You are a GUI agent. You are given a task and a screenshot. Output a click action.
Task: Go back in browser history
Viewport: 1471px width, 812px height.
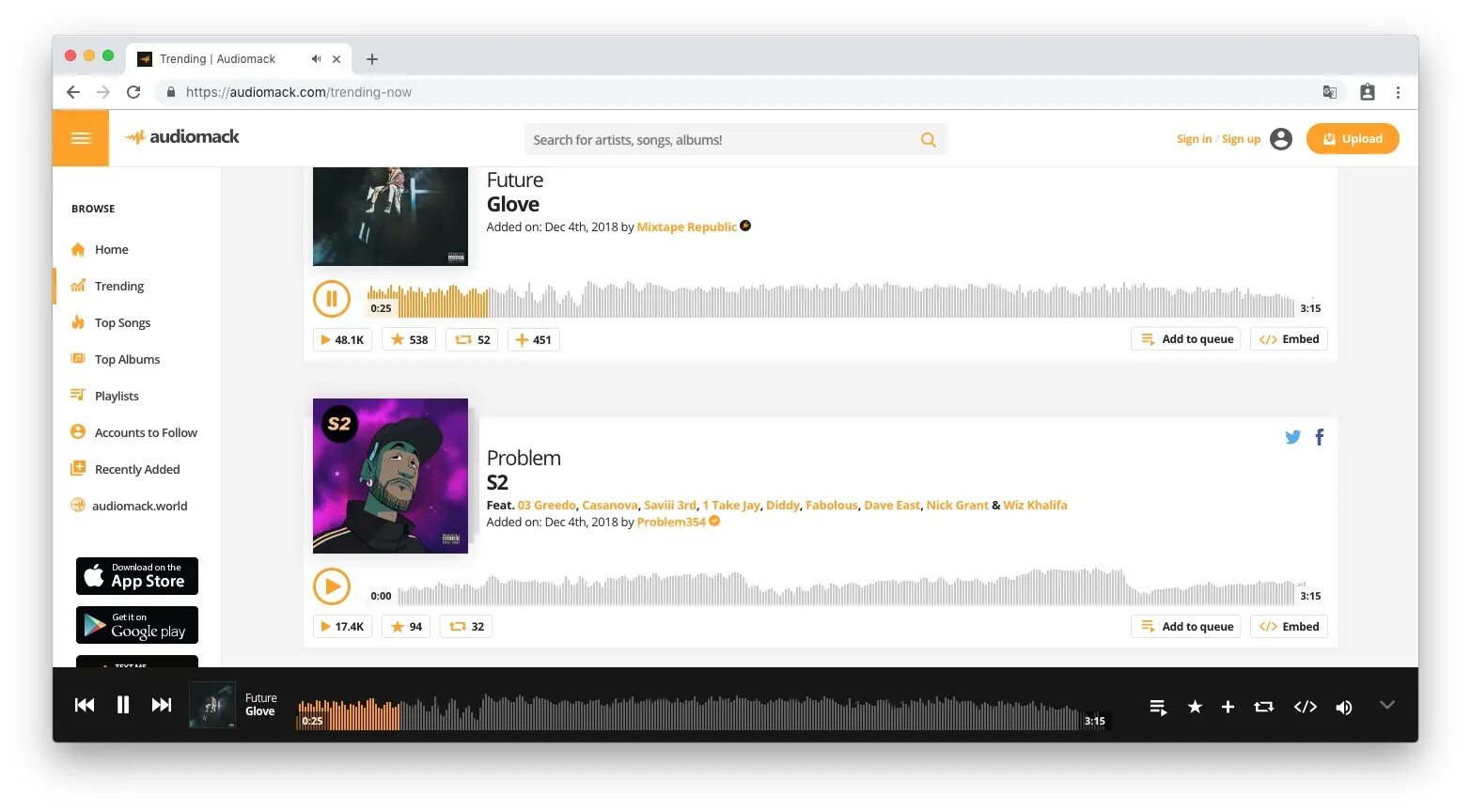pyautogui.click(x=73, y=92)
